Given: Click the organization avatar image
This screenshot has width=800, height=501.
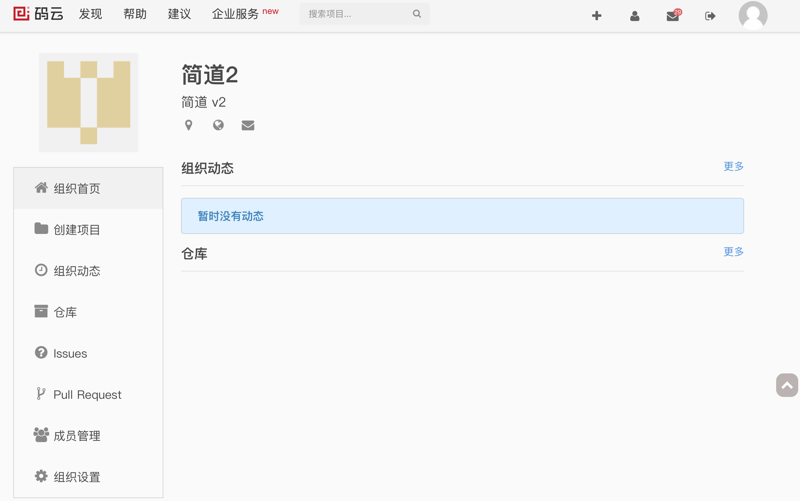Looking at the screenshot, I should tap(89, 103).
